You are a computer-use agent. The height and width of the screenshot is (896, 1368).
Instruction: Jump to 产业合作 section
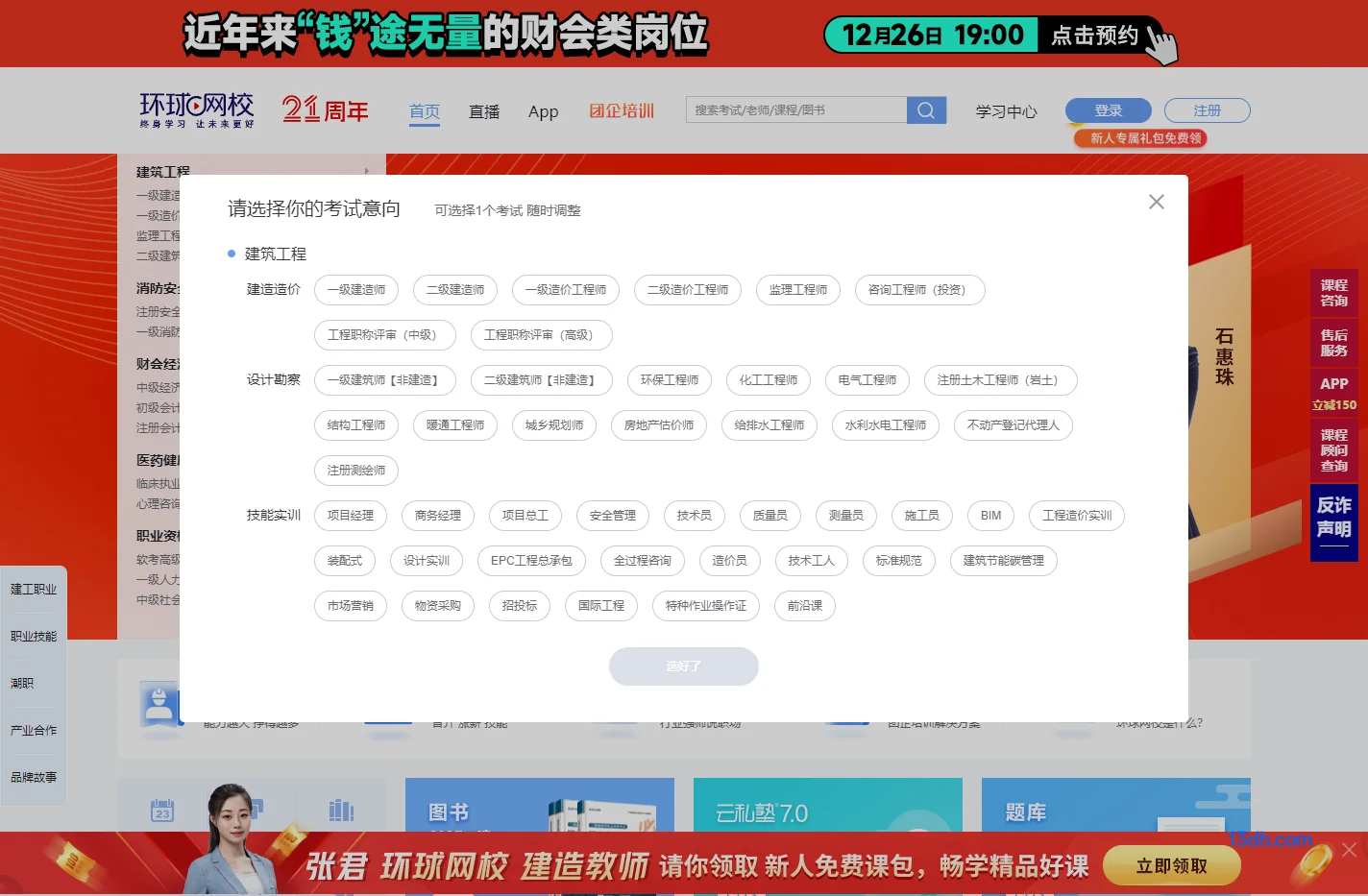(x=34, y=730)
